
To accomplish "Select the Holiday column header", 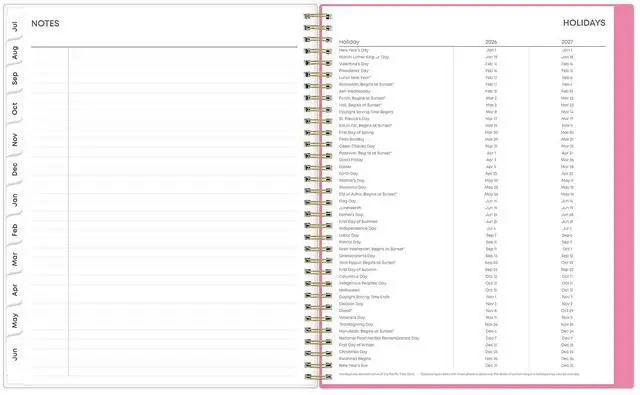I will point(349,42).
